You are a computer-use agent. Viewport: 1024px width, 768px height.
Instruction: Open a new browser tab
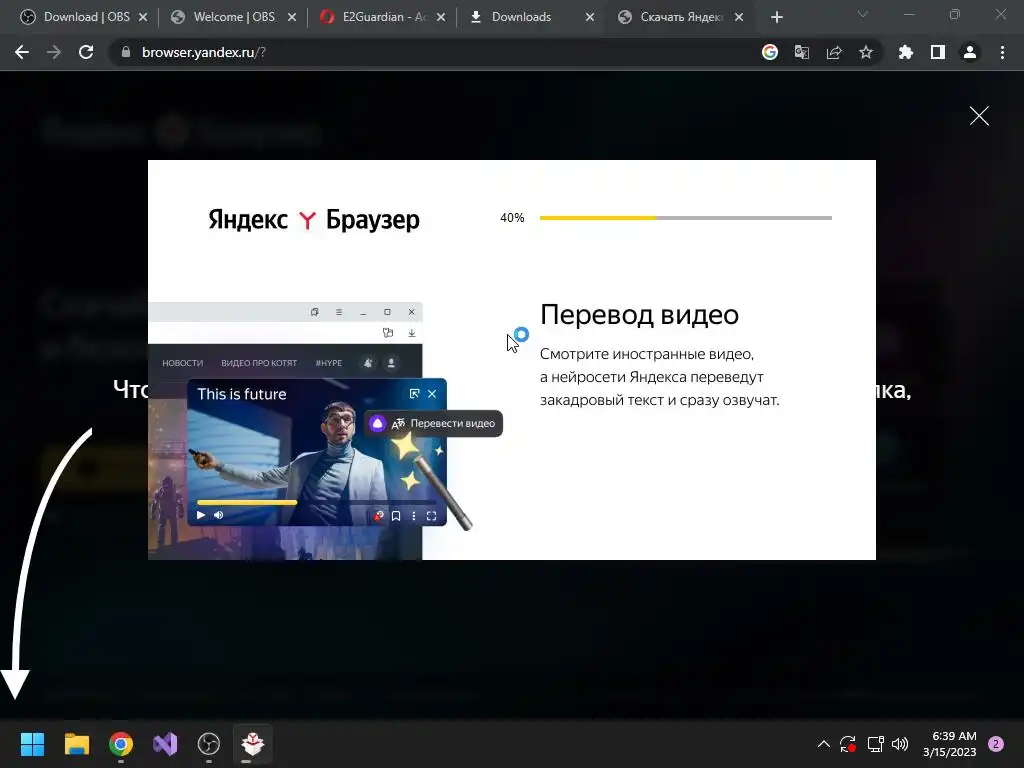click(776, 17)
